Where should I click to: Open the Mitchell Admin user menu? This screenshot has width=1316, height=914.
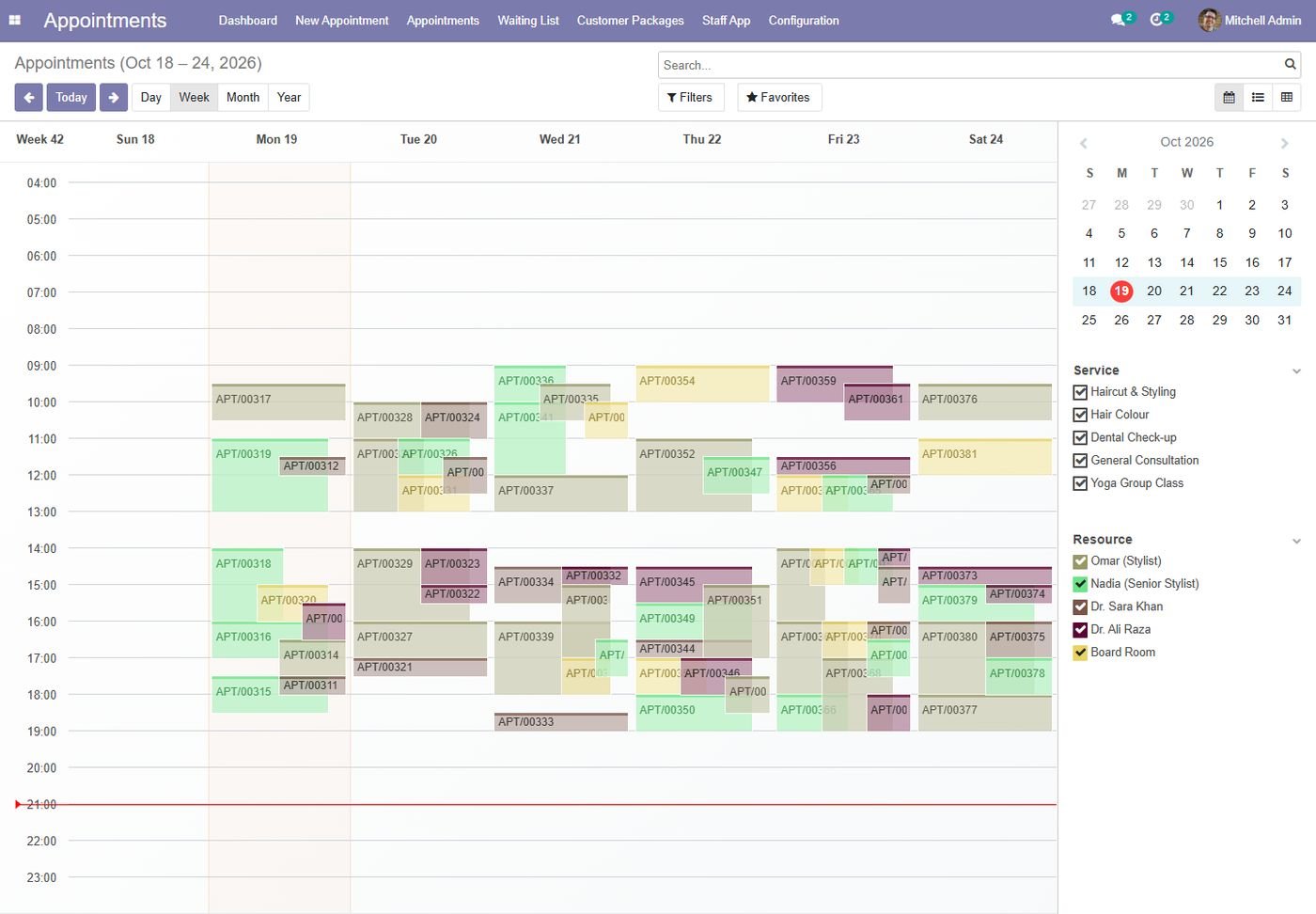pos(1250,20)
